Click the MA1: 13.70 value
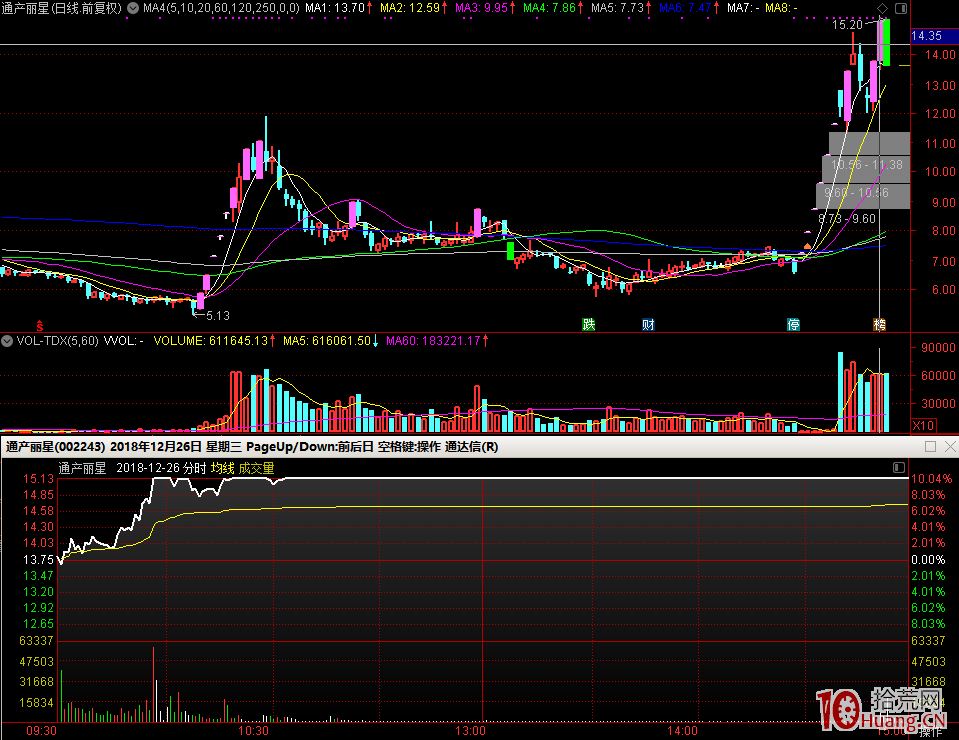This screenshot has width=959, height=740. (x=335, y=8)
